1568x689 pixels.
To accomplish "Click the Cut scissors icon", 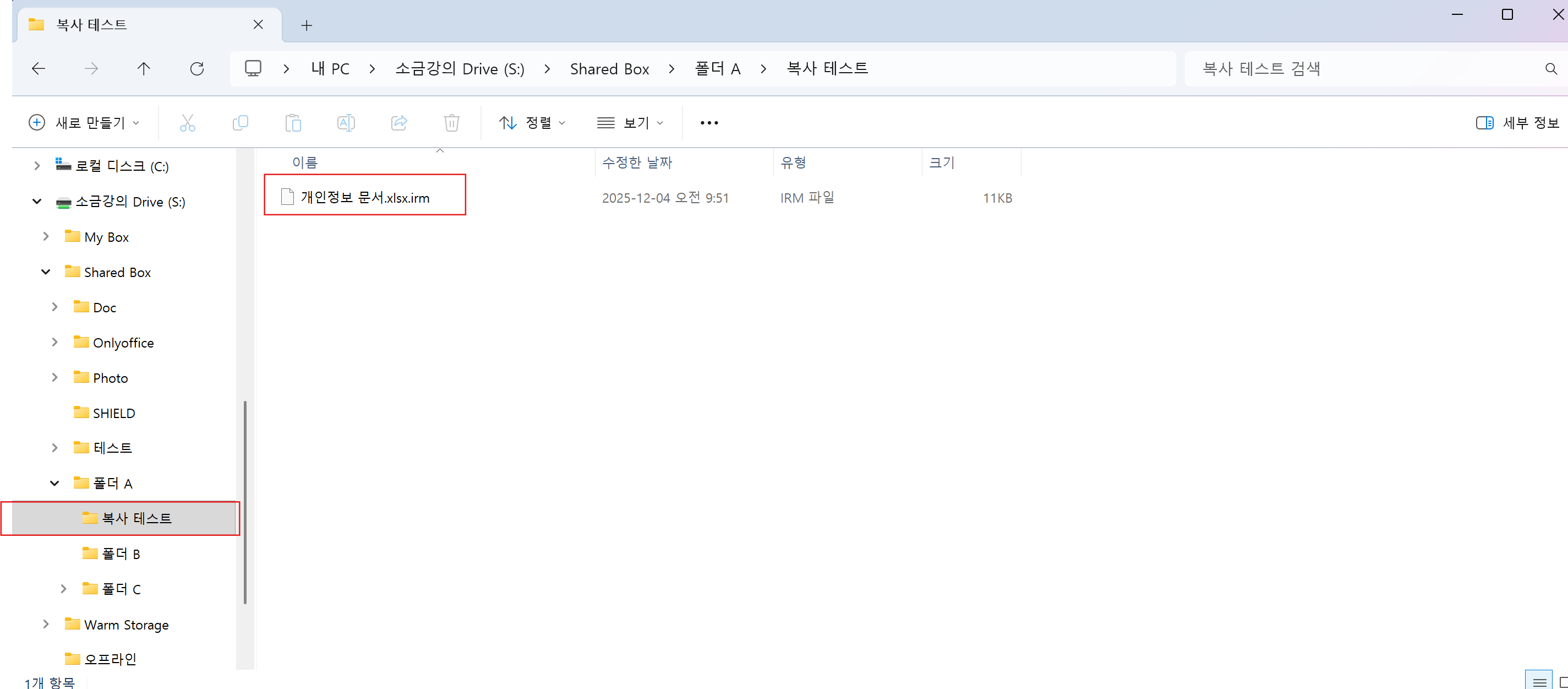I will click(x=188, y=123).
